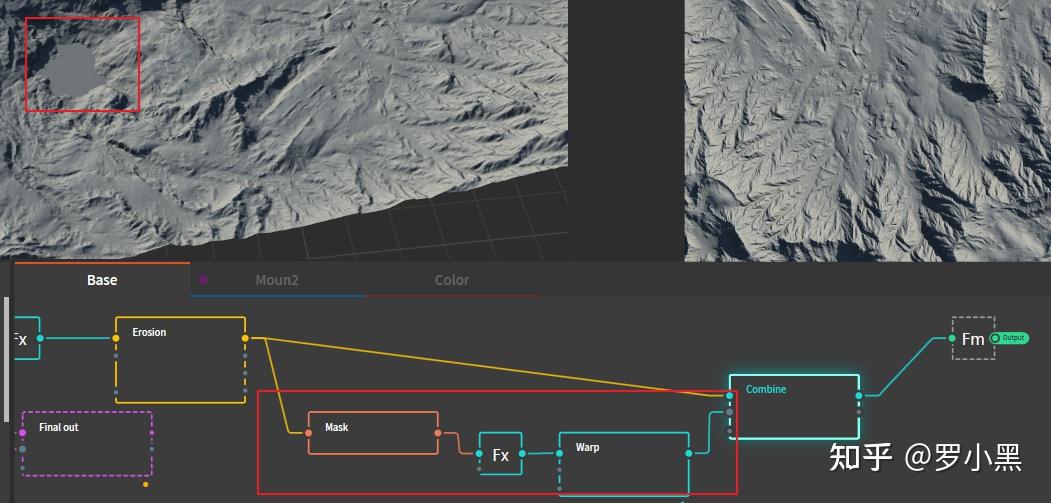Image resolution: width=1051 pixels, height=503 pixels.
Task: Click the Erosion node input port
Action: [x=115, y=338]
